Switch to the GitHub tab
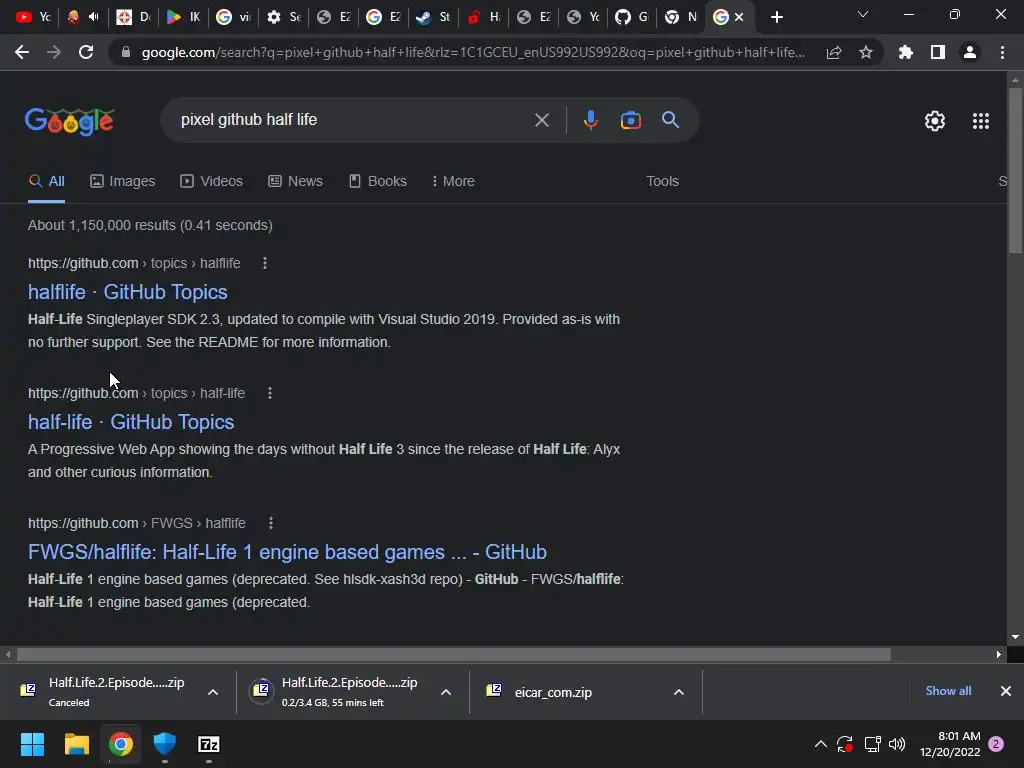Viewport: 1024px width, 768px height. pyautogui.click(x=632, y=17)
